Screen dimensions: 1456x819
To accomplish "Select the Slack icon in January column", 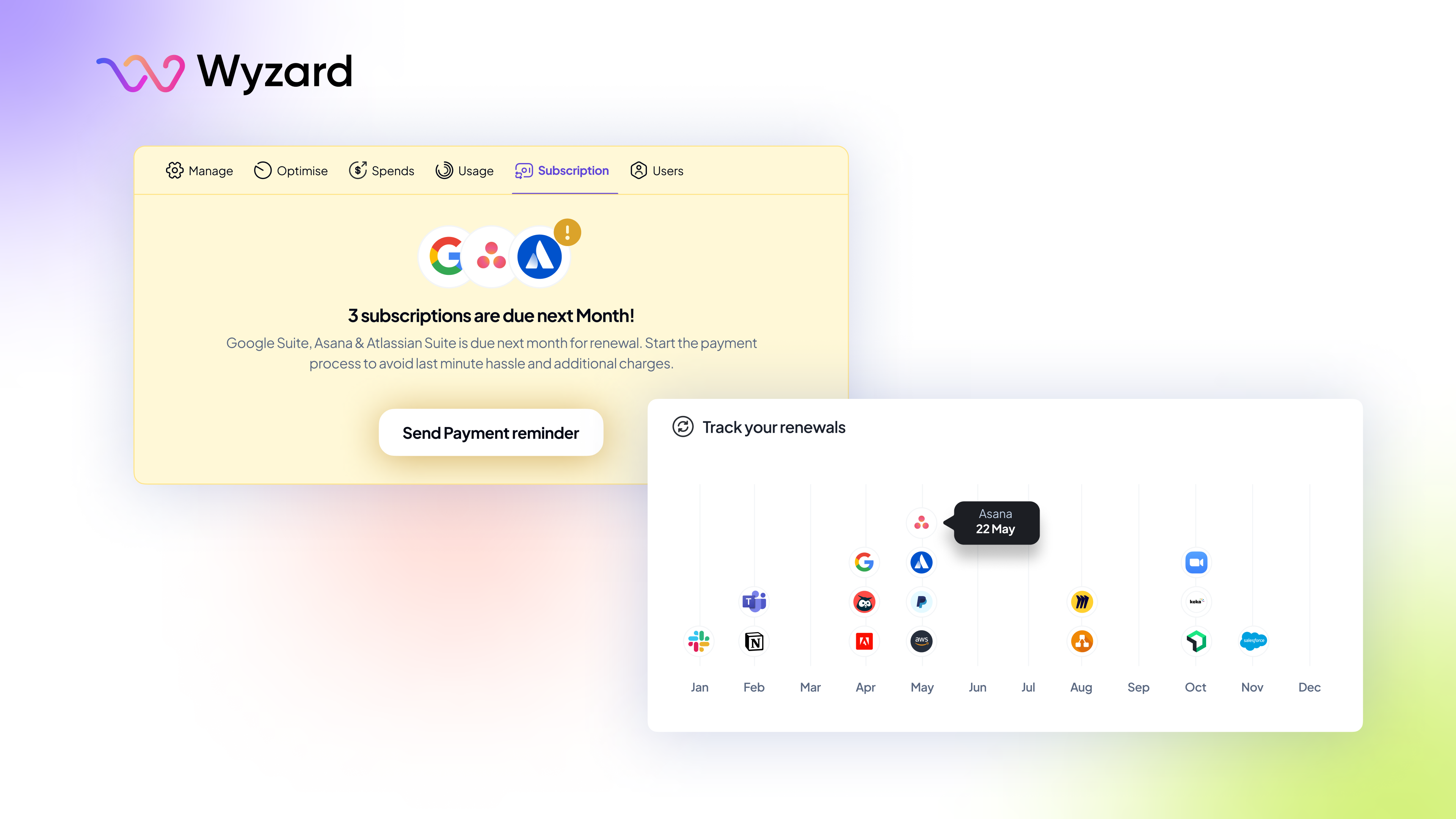I will coord(699,641).
